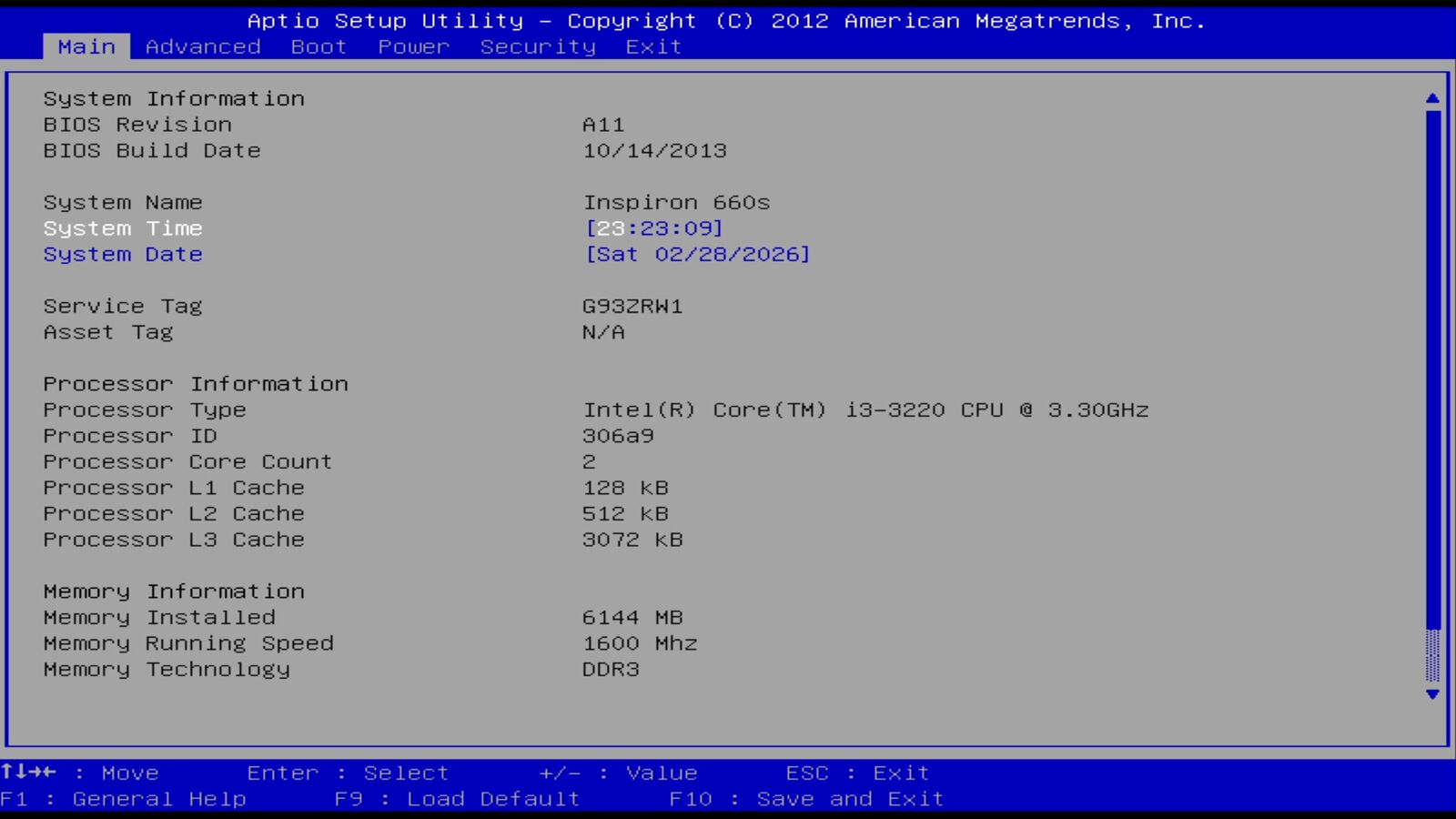The height and width of the screenshot is (819, 1456).
Task: Click the blue scrollbar thumb
Action: tap(1432, 364)
